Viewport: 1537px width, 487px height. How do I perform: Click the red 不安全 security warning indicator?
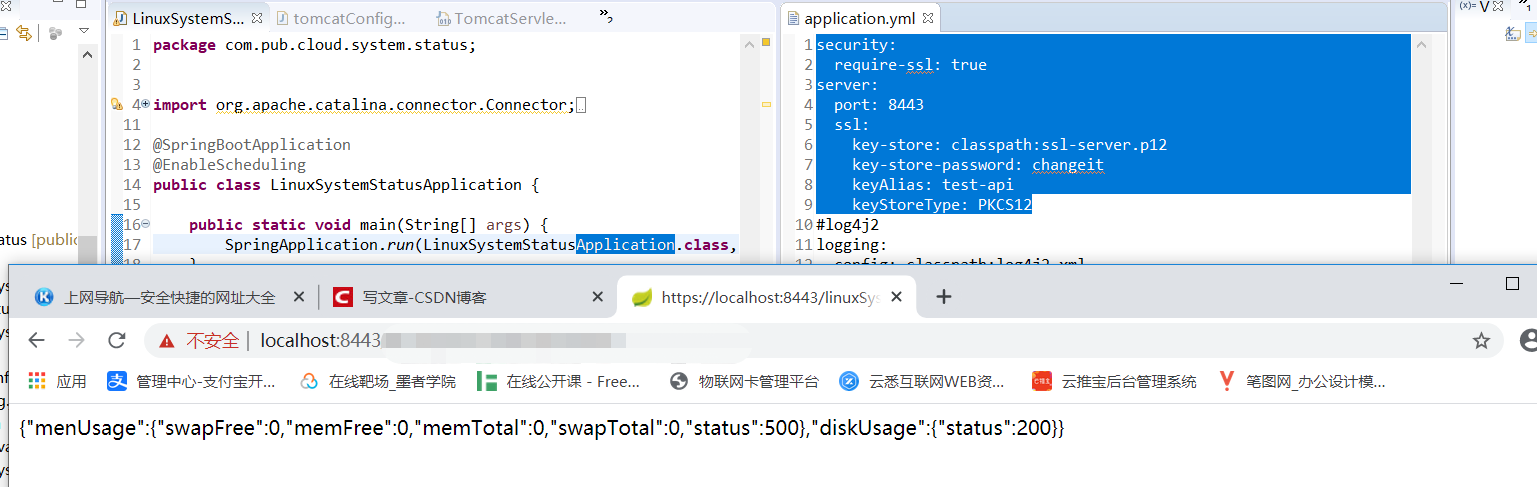click(x=198, y=341)
